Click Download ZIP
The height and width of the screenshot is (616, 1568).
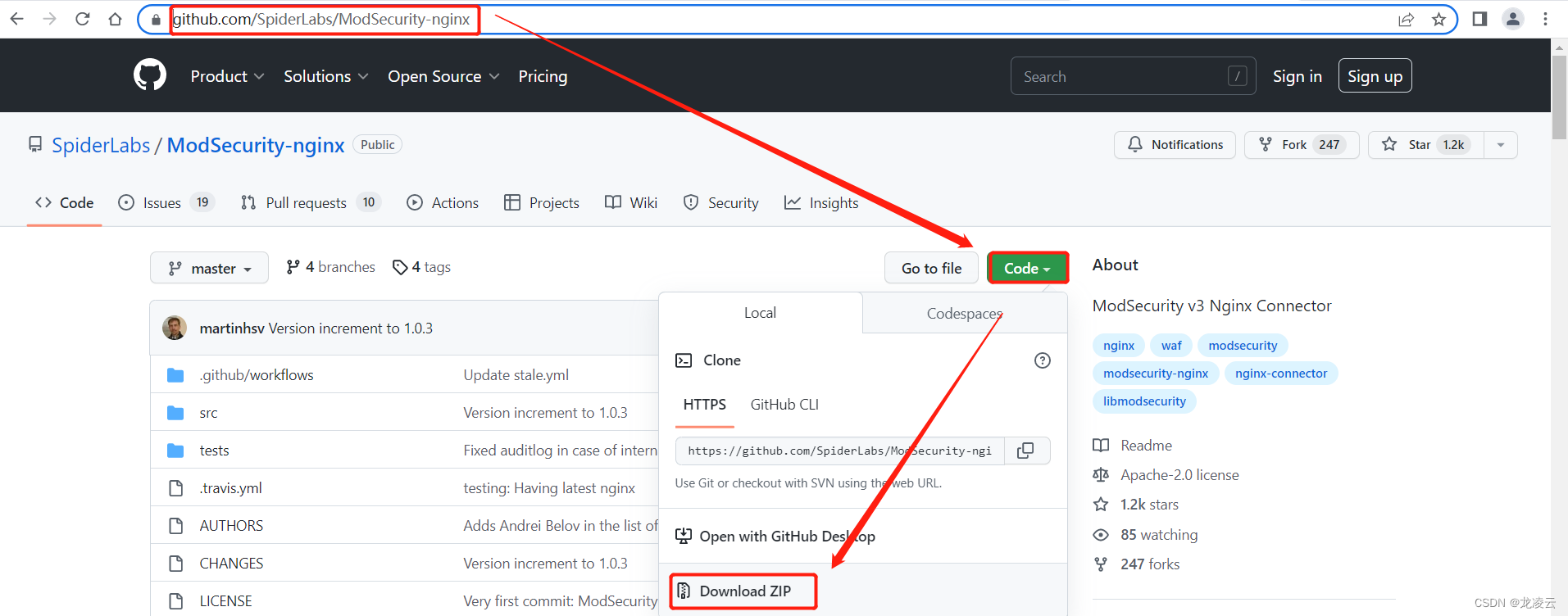pyautogui.click(x=744, y=591)
